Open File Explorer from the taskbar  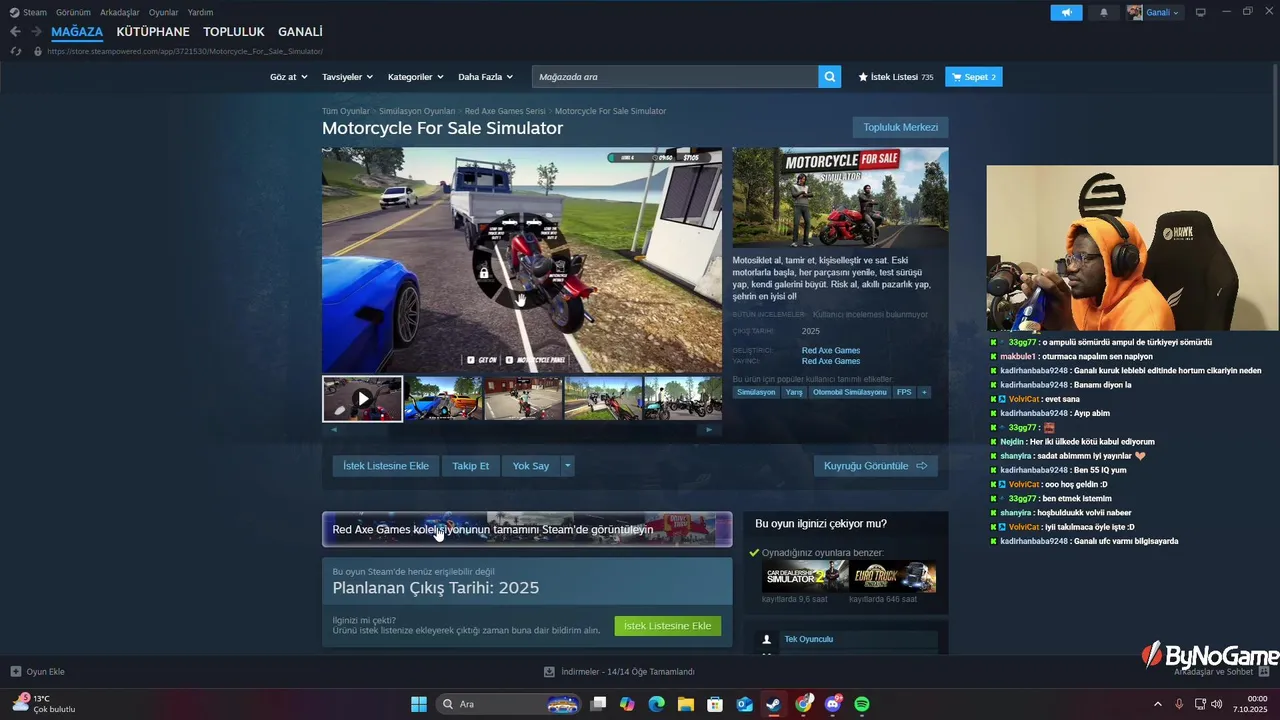(x=686, y=704)
